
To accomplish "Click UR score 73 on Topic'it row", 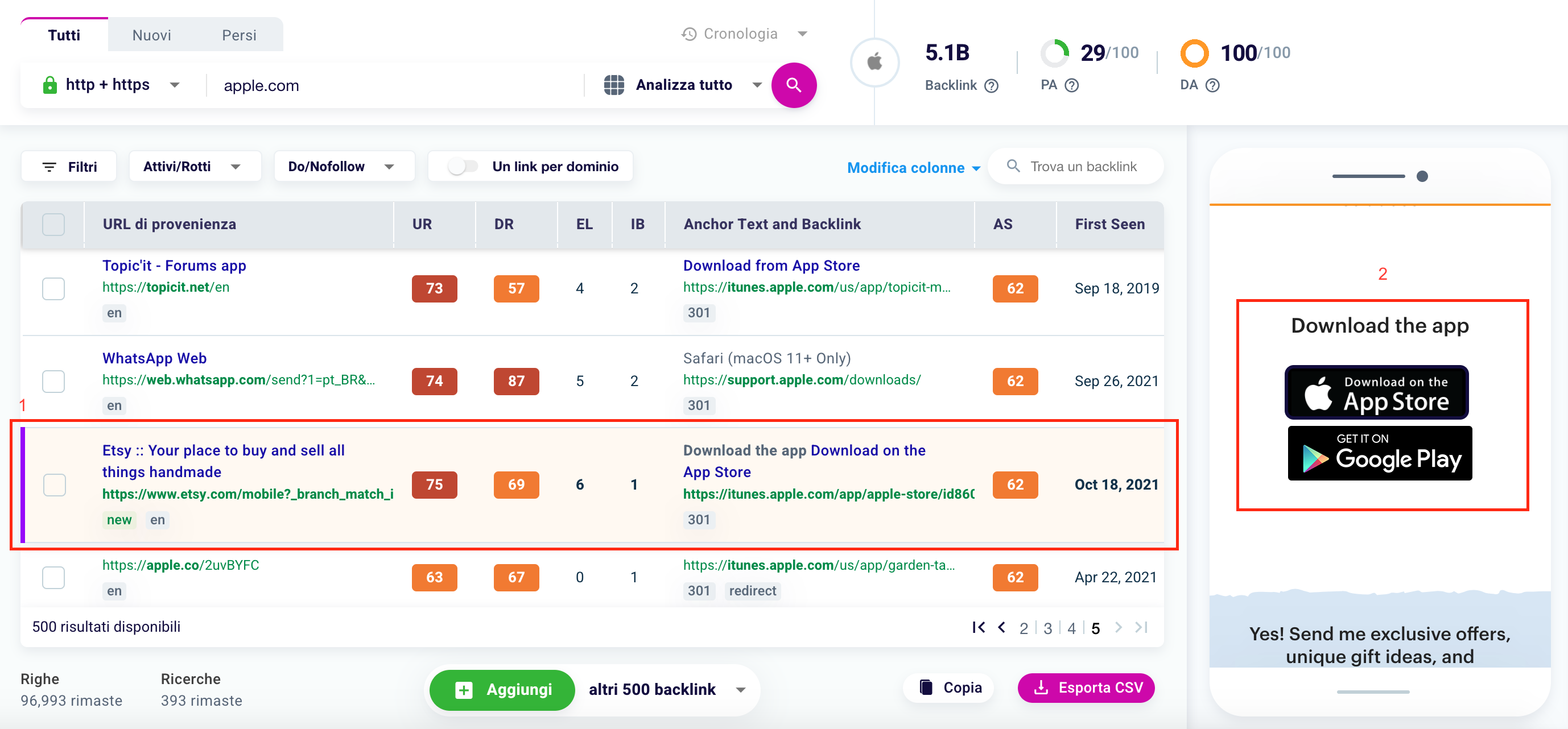I will [434, 289].
